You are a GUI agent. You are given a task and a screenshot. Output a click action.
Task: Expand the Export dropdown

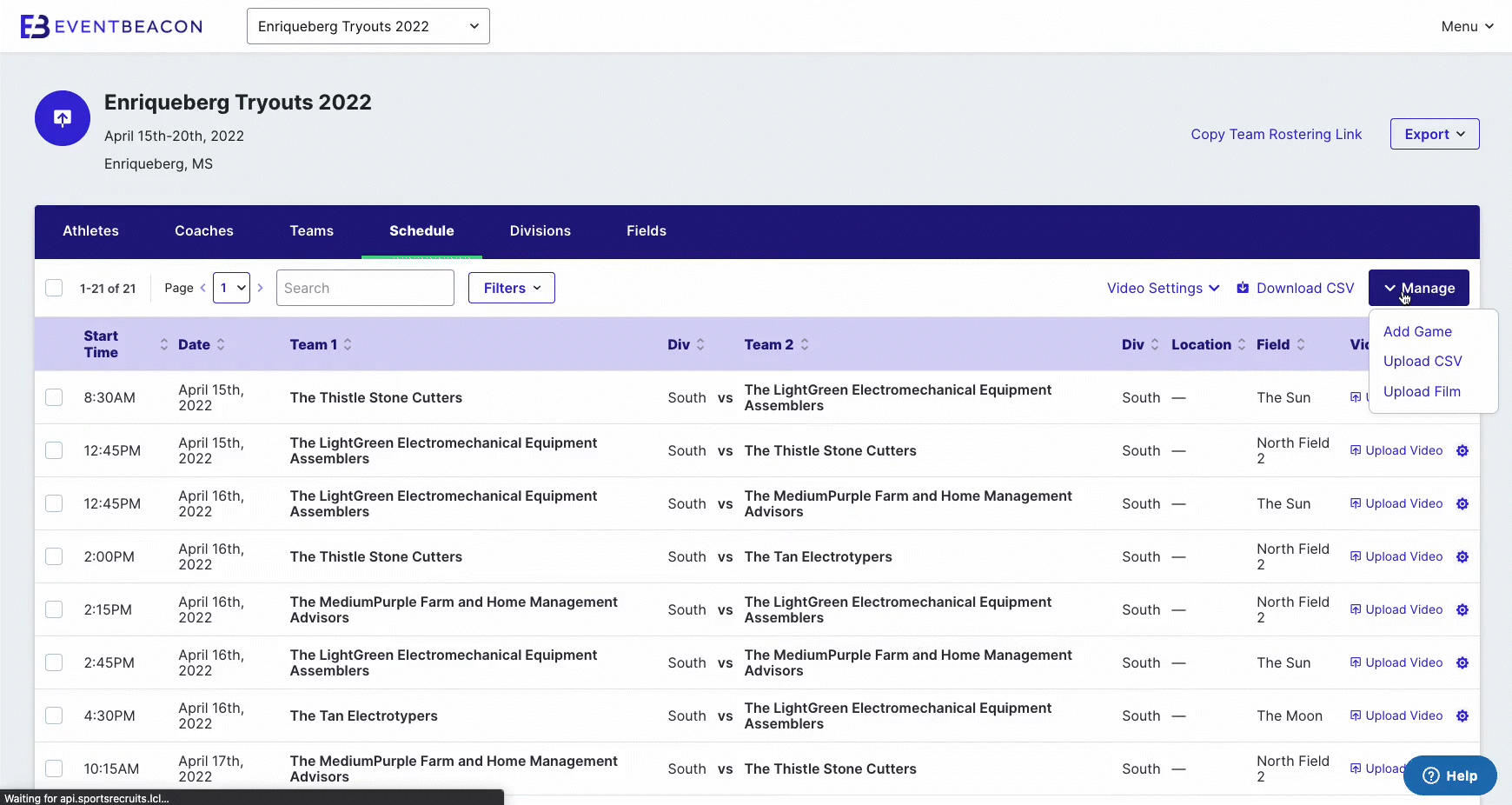pyautogui.click(x=1435, y=134)
